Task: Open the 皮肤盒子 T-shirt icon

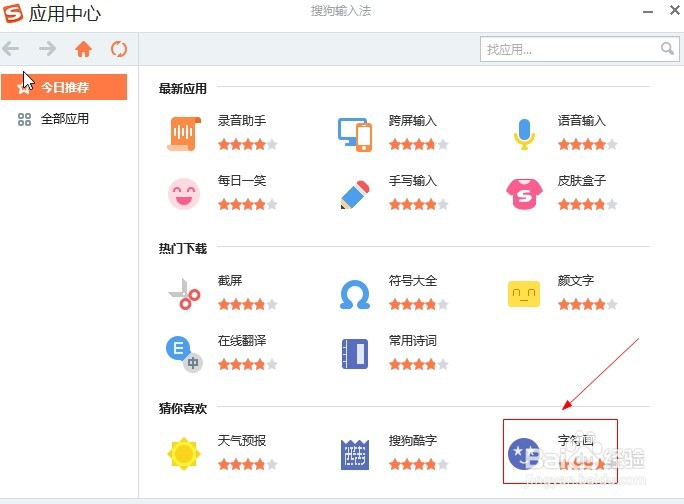Action: [524, 194]
